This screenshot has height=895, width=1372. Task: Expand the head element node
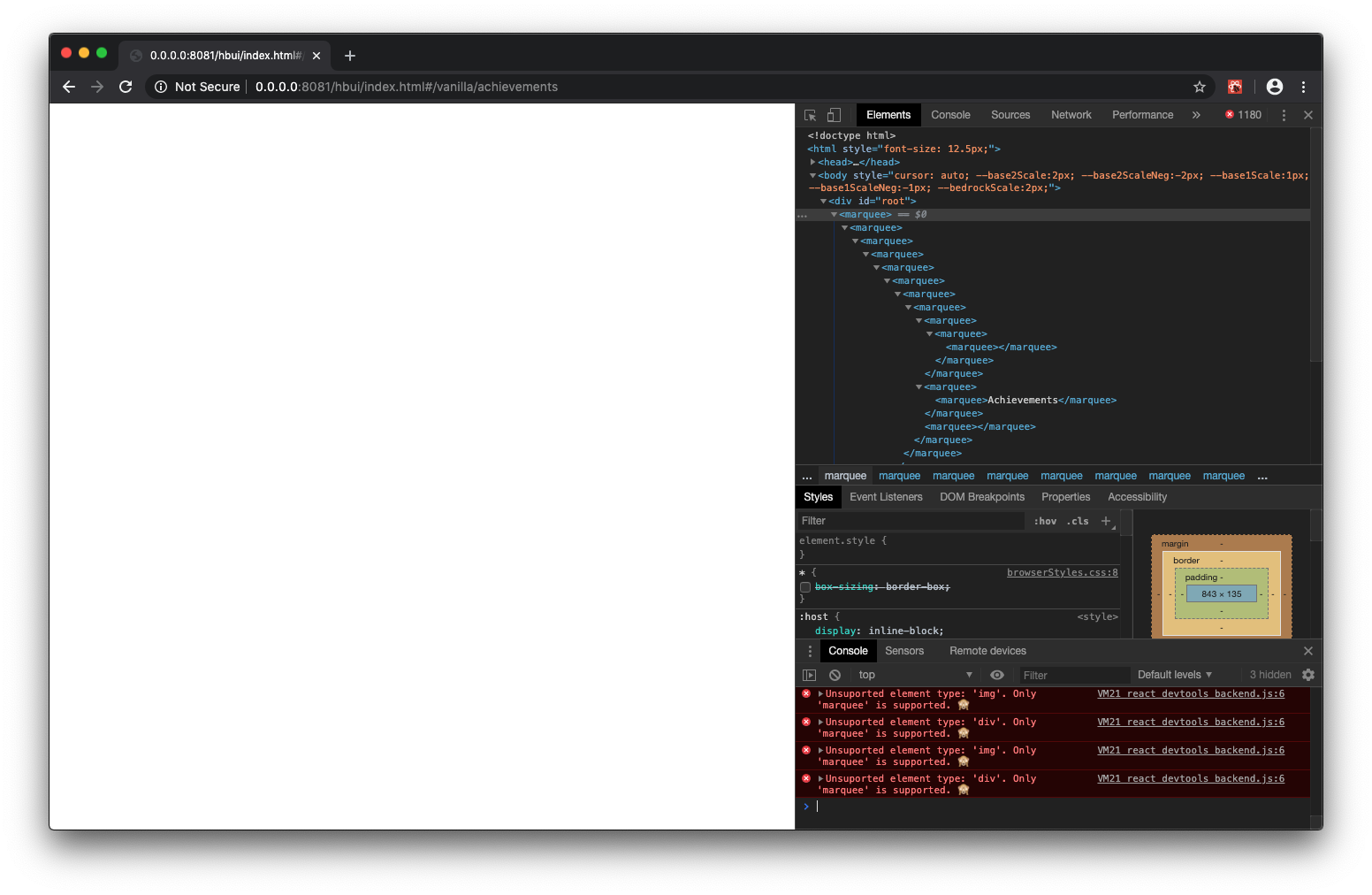click(812, 163)
